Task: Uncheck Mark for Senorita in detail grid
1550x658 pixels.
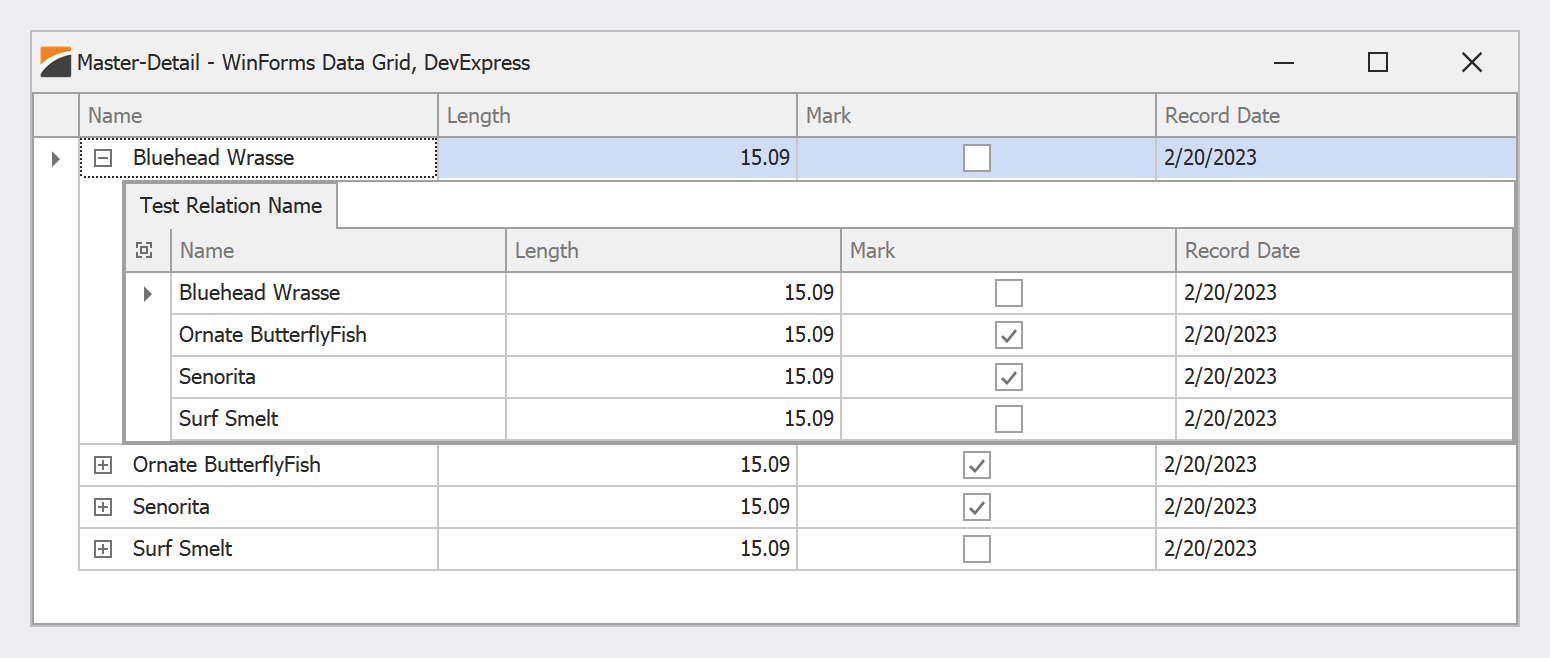Action: 1009,377
